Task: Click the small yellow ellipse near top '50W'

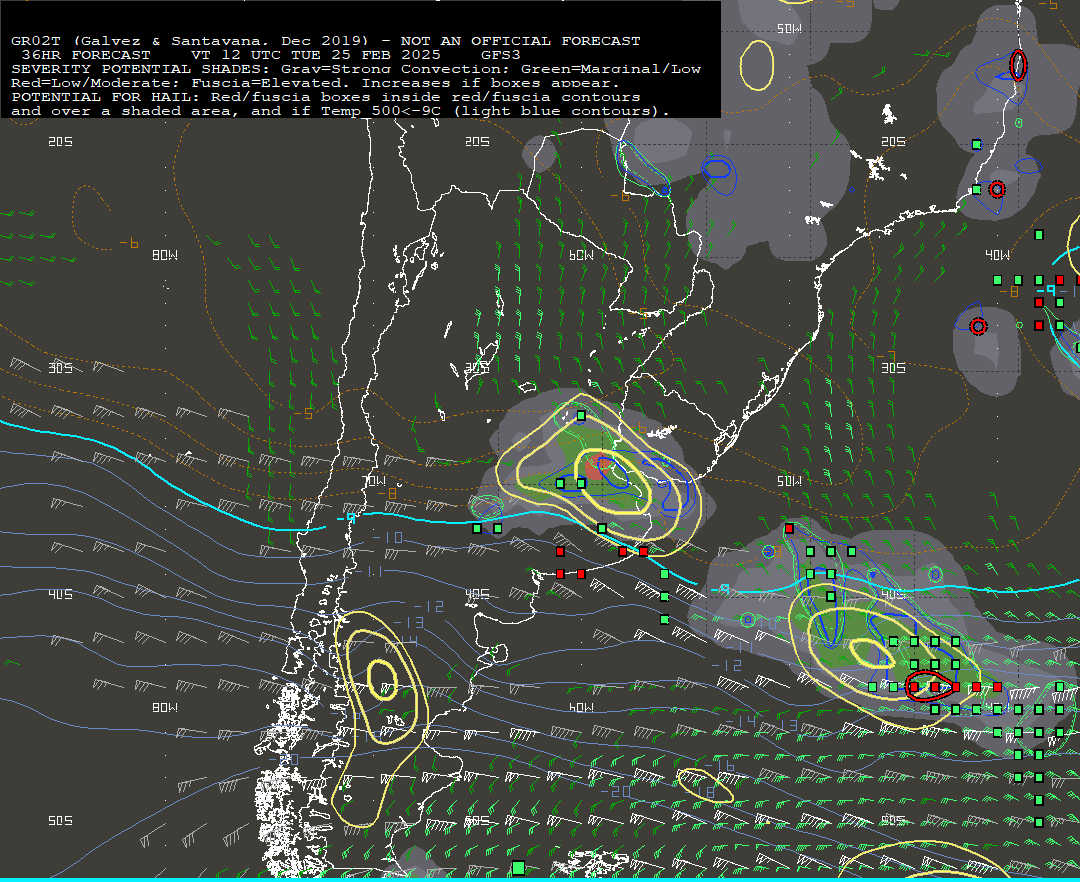Action: 757,65
